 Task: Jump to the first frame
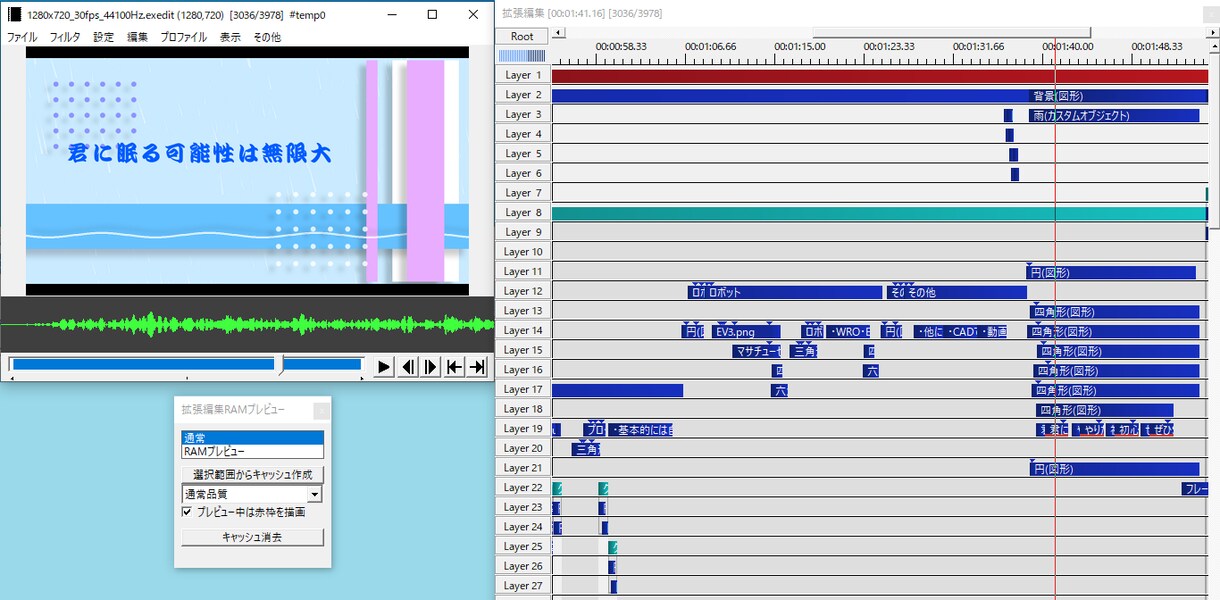click(x=454, y=367)
